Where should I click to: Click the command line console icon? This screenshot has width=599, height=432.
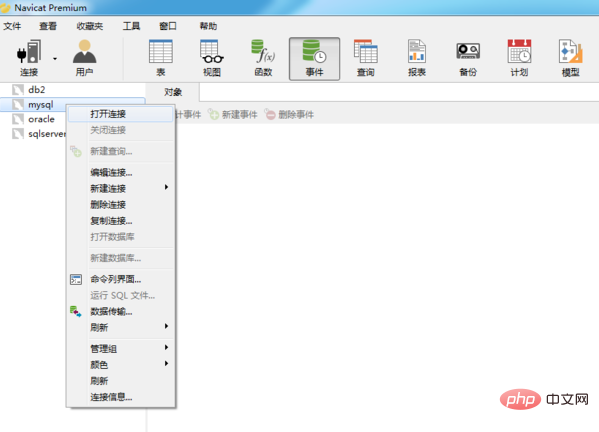tap(76, 280)
